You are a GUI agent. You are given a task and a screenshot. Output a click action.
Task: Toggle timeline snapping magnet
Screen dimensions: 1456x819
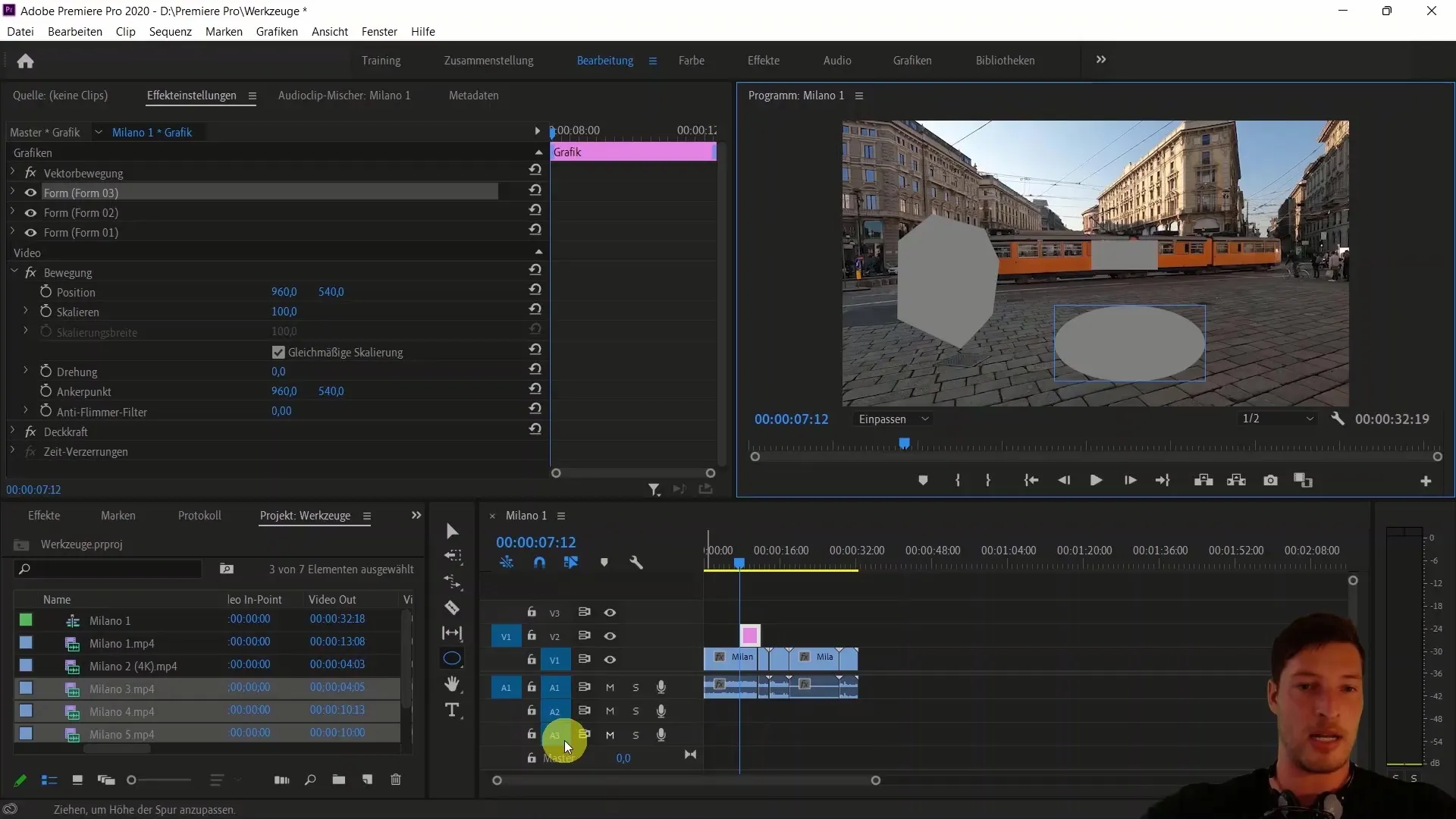tap(539, 563)
